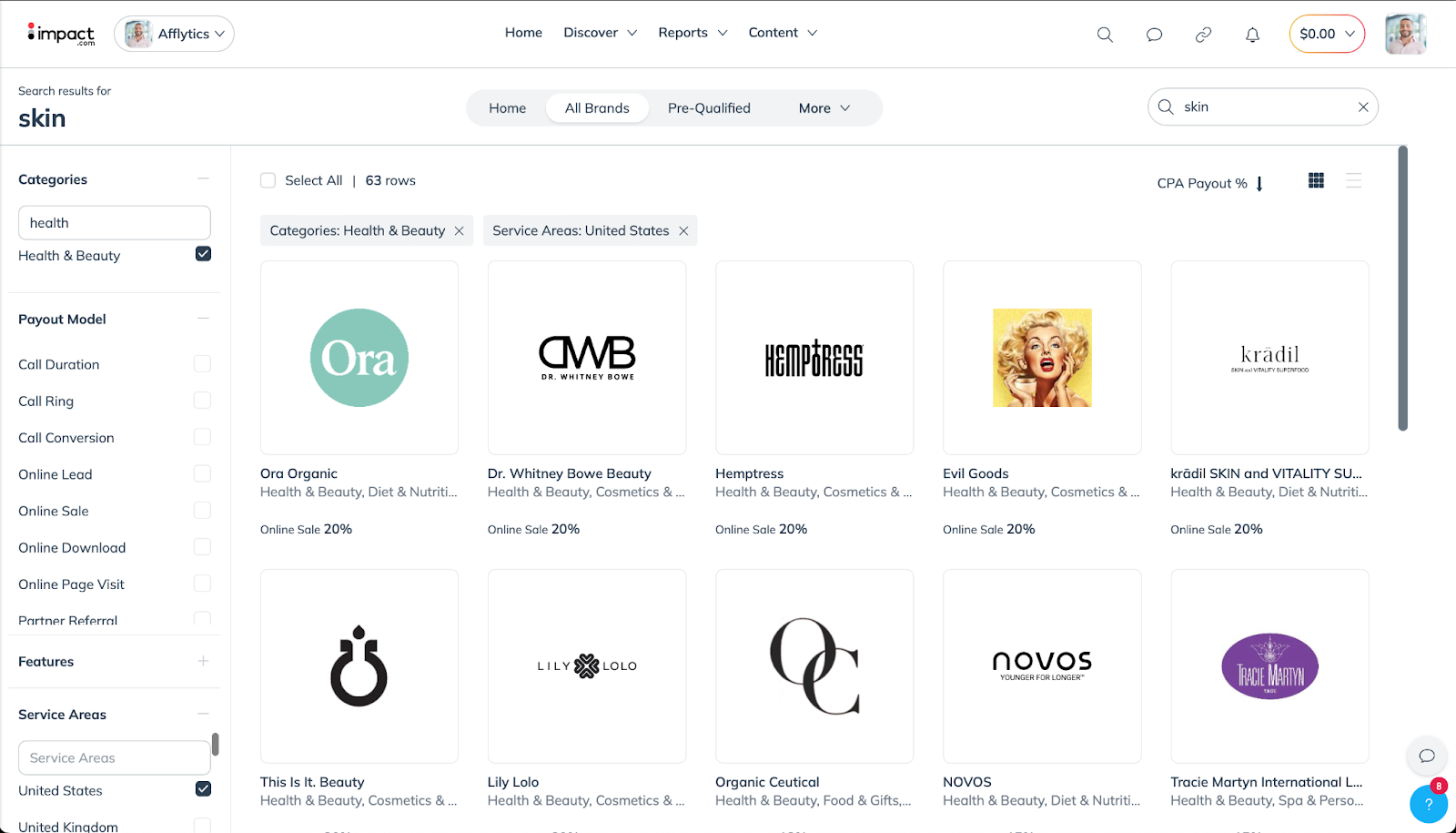The height and width of the screenshot is (833, 1456).
Task: Remove the United States service area chip
Action: [x=683, y=231]
